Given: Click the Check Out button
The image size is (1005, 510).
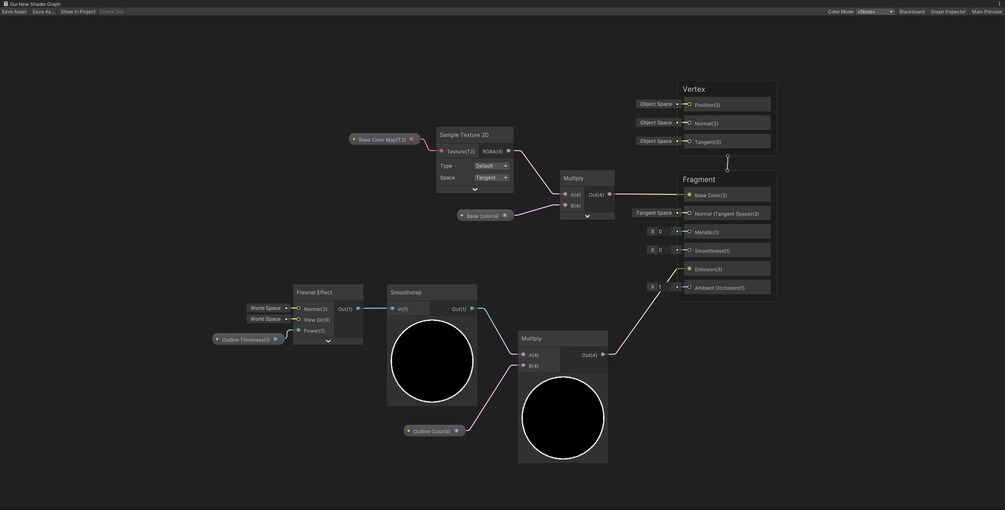Looking at the screenshot, I should (112, 12).
